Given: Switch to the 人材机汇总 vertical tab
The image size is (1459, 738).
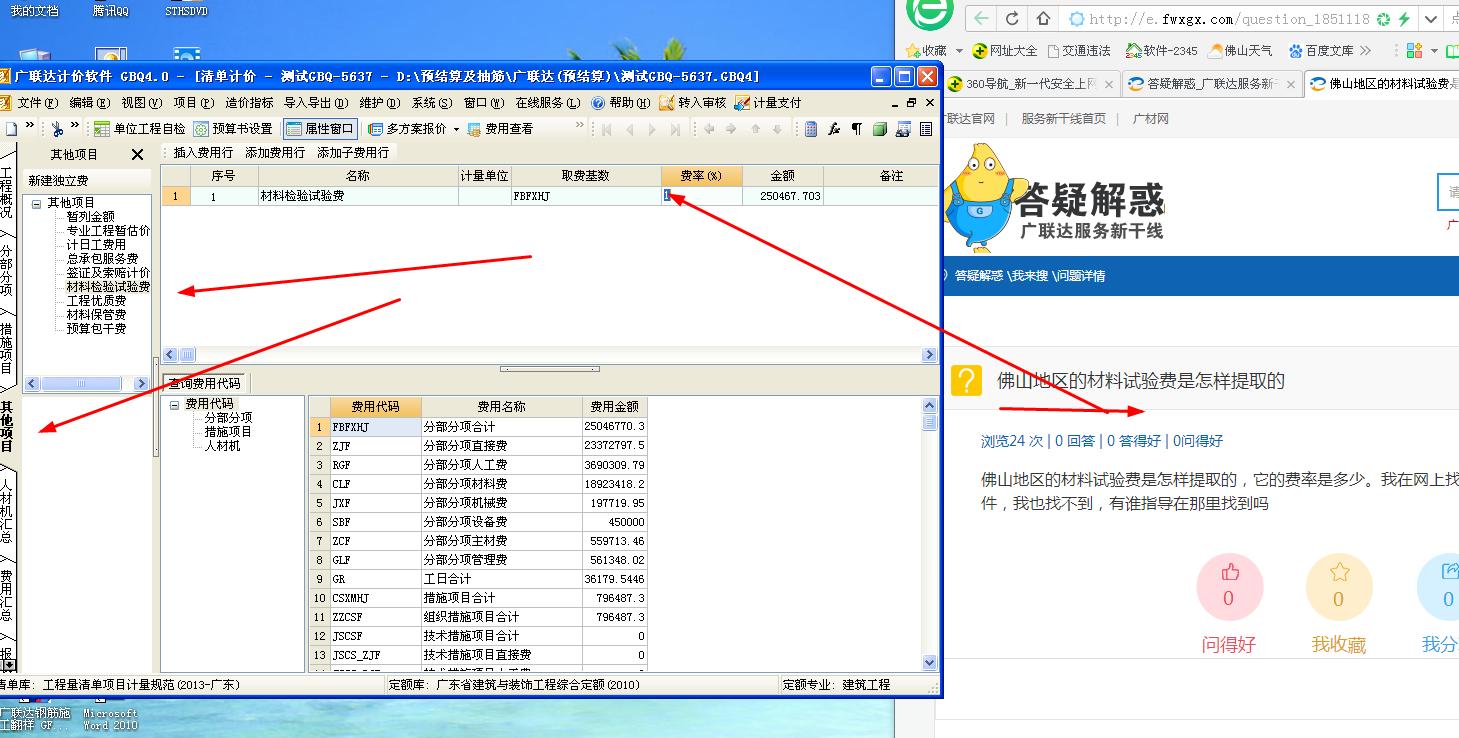Looking at the screenshot, I should coord(7,510).
